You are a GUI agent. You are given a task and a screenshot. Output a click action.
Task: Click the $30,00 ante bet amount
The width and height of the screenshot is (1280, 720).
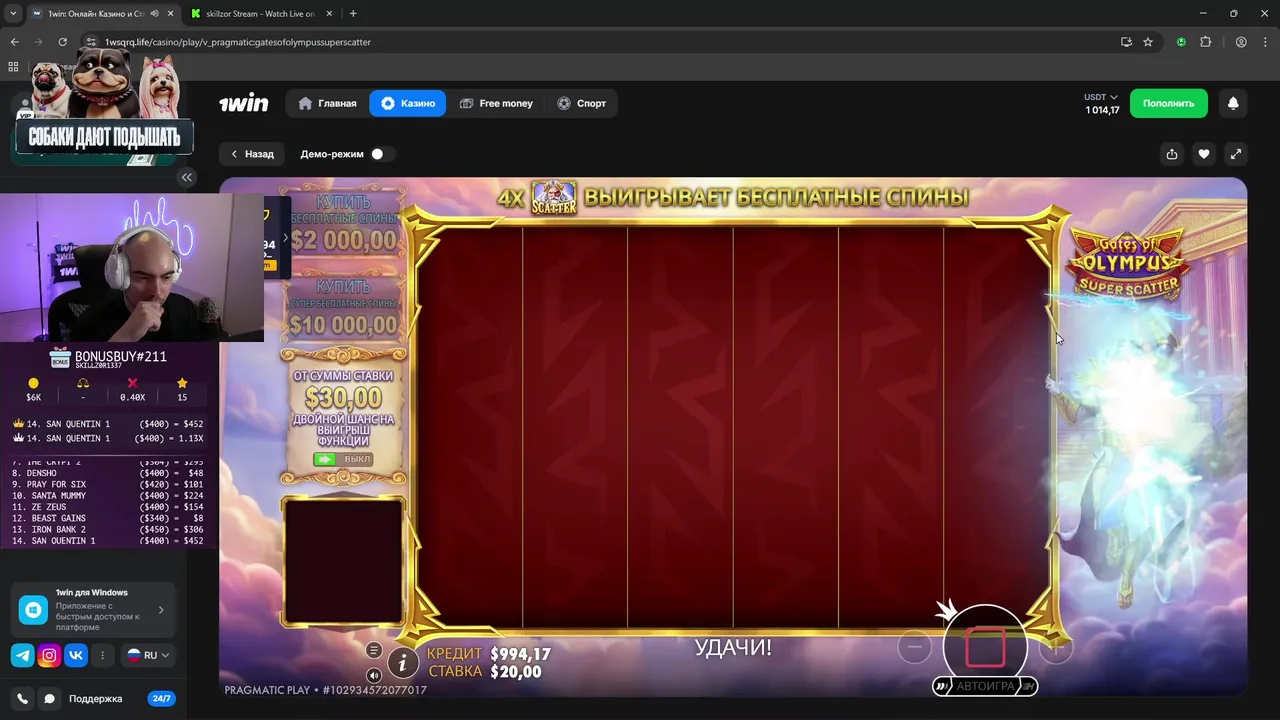coord(343,397)
